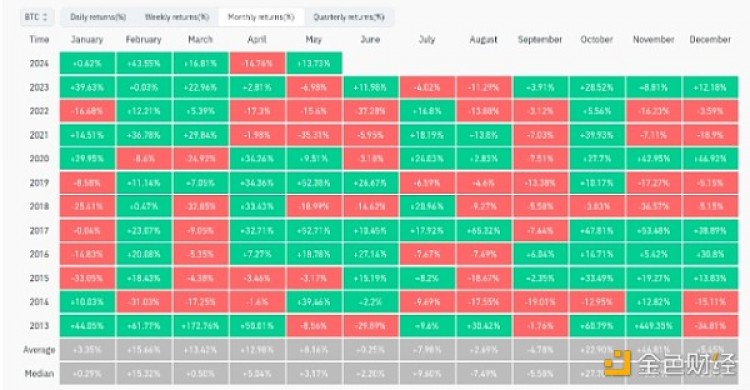The image size is (750, 390).
Task: Click the 2017 August +65.32% cell
Action: (x=484, y=231)
